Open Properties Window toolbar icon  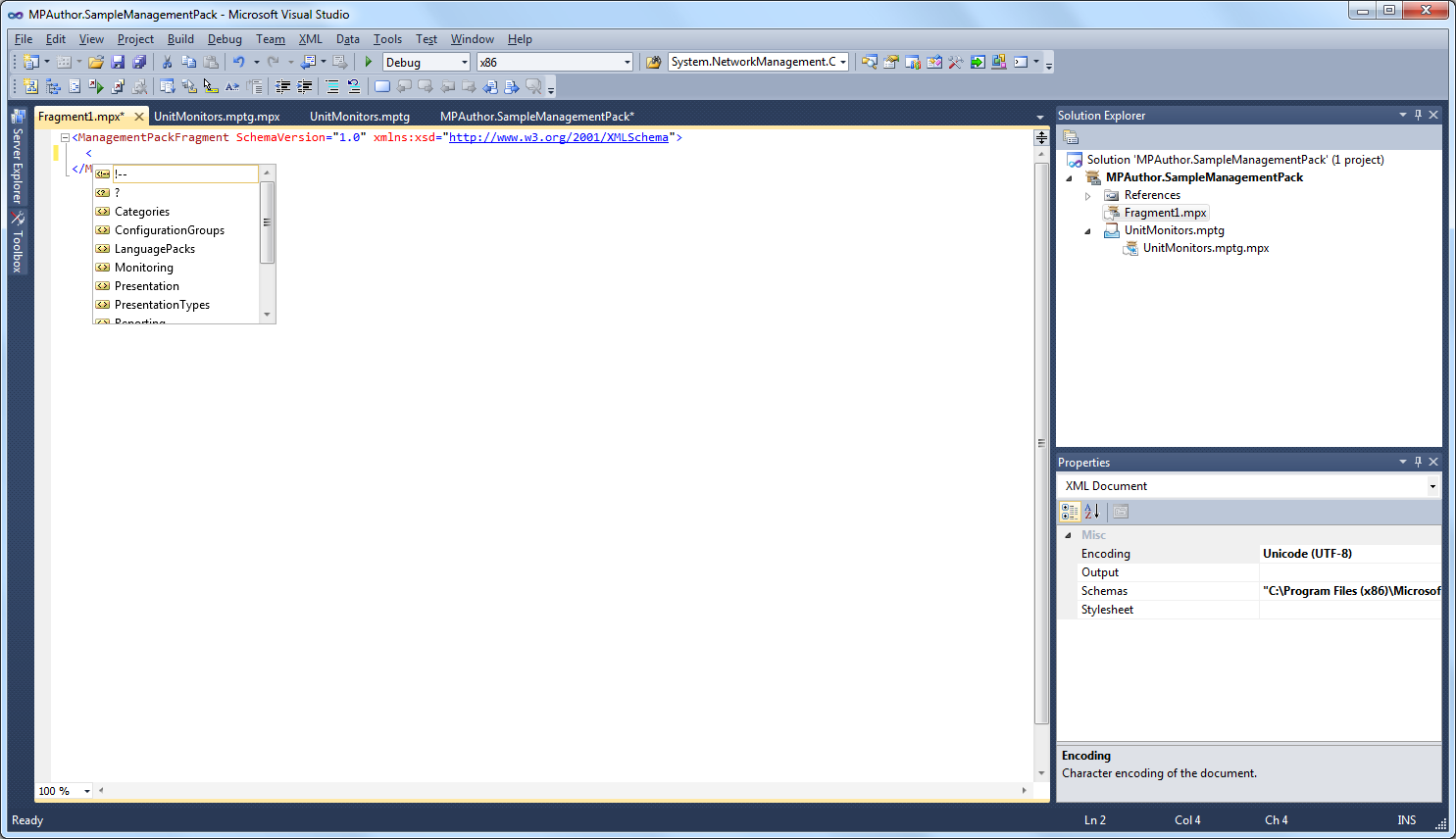(x=890, y=62)
